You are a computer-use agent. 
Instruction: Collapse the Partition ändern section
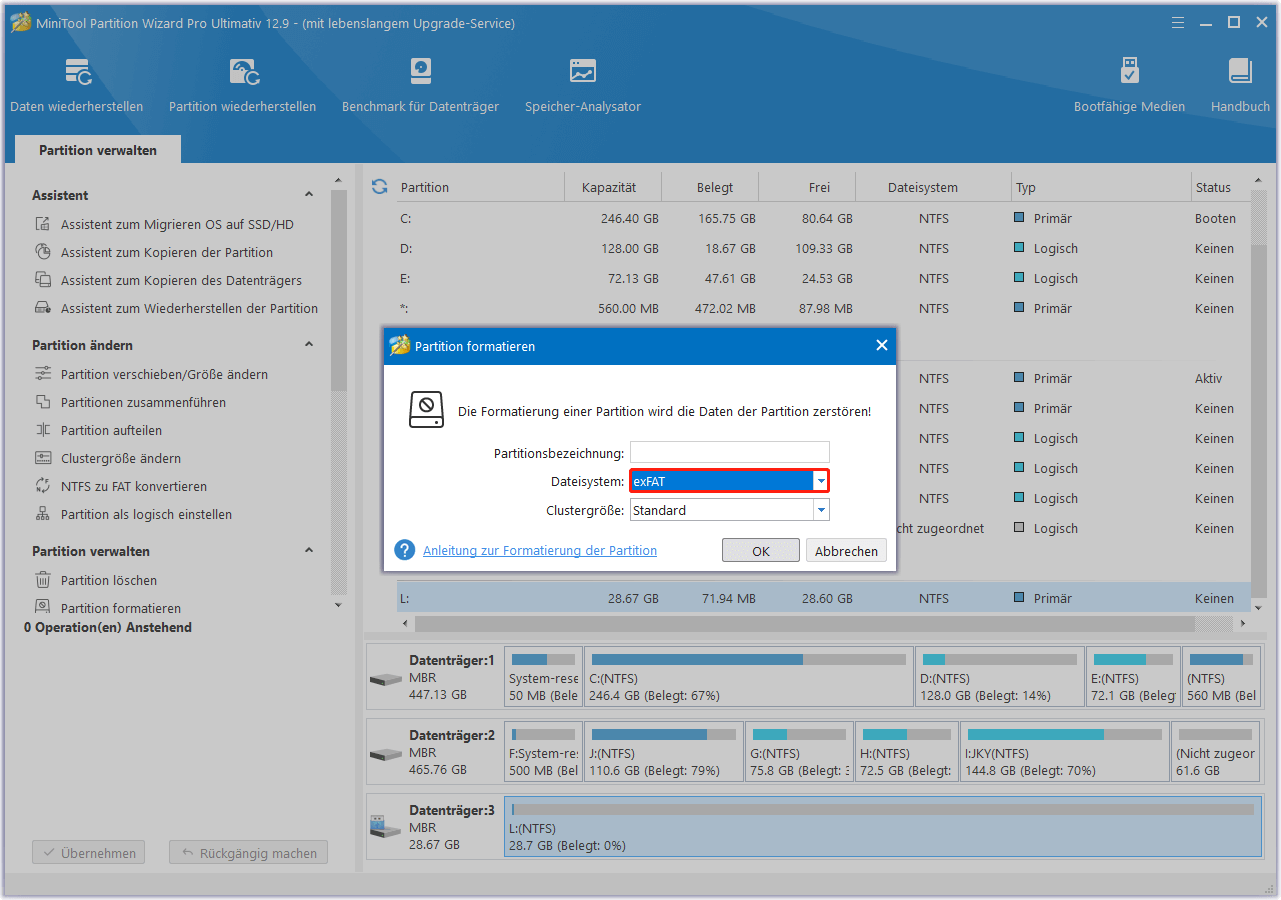click(309, 345)
